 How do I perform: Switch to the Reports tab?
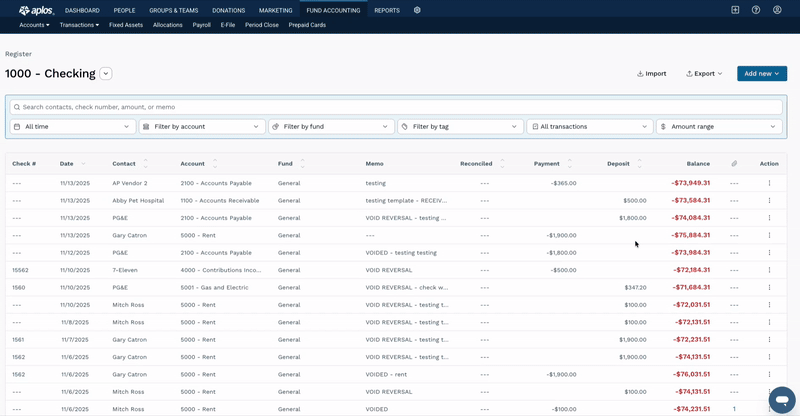click(x=387, y=10)
